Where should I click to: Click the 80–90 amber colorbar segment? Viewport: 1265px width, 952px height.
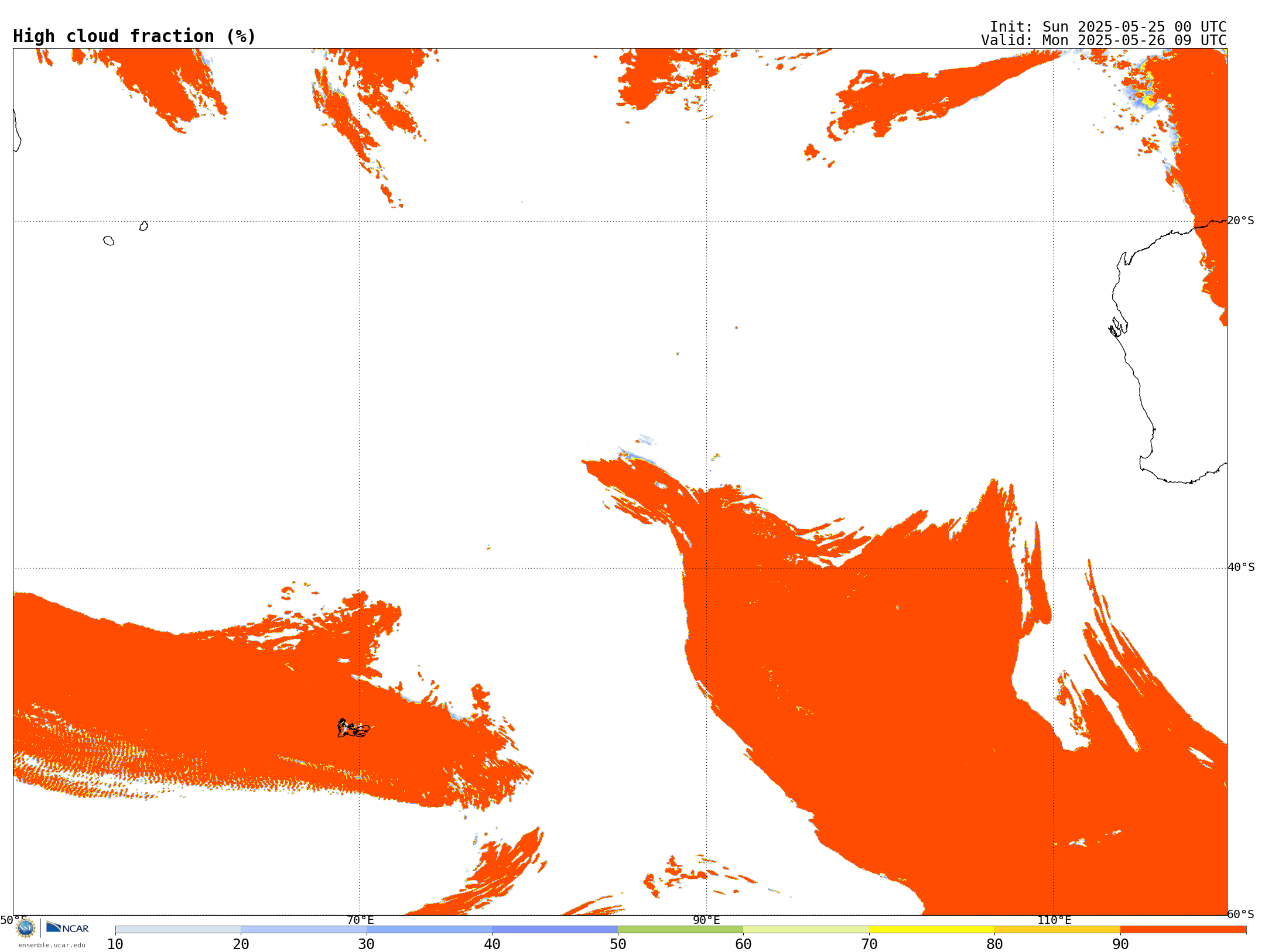click(1057, 930)
